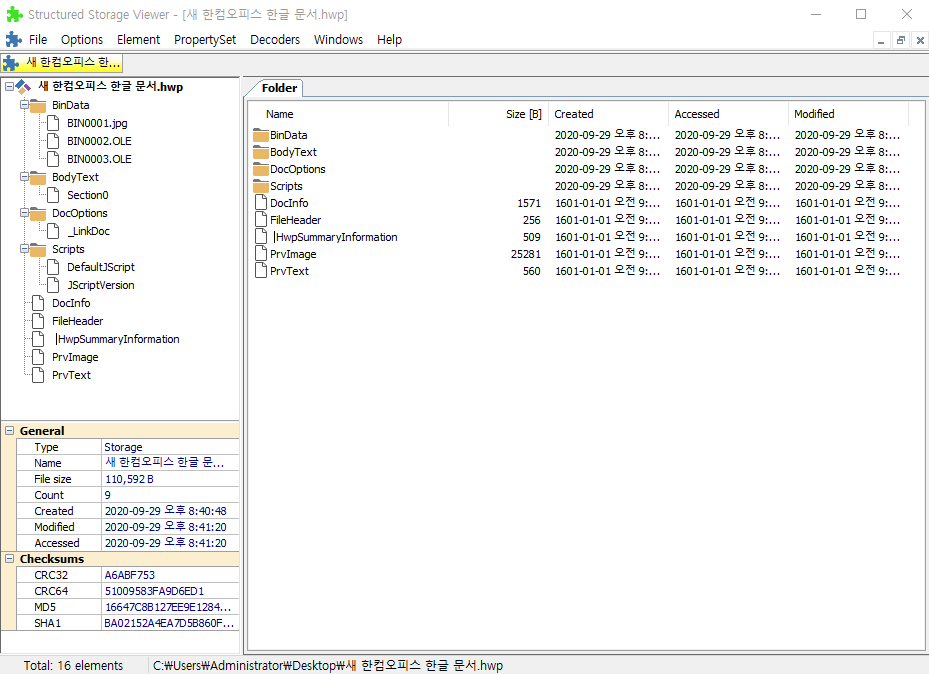Image resolution: width=929 pixels, height=674 pixels.
Task: Select HwpSummaryInformation row in folder list
Action: point(578,237)
